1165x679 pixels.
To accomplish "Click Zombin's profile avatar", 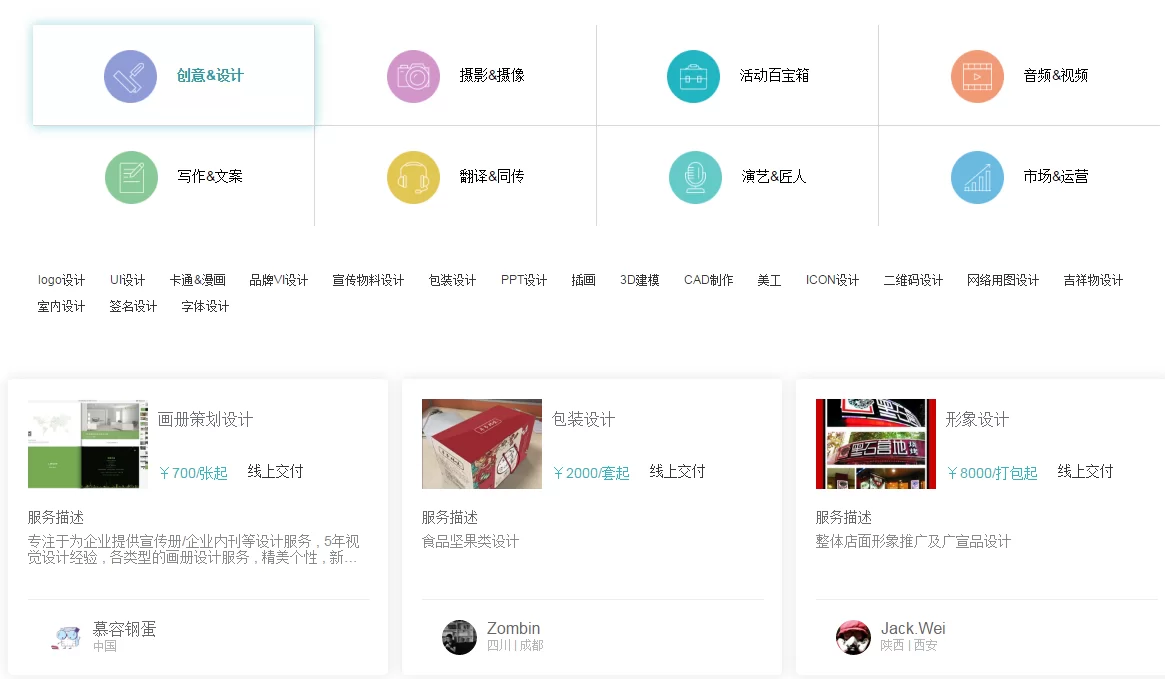I will click(460, 637).
